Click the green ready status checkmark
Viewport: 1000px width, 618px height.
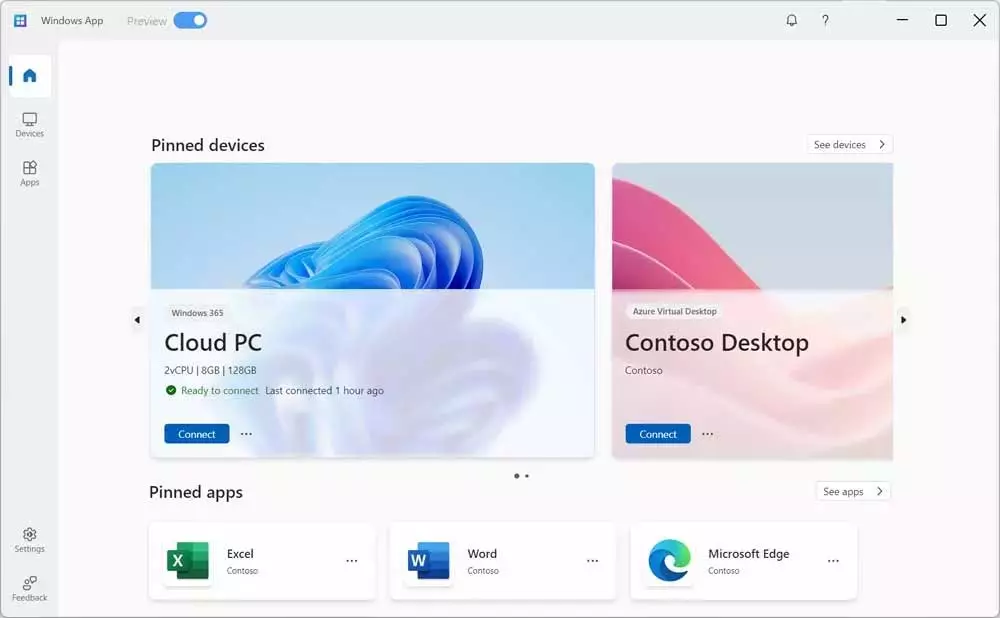tap(171, 390)
